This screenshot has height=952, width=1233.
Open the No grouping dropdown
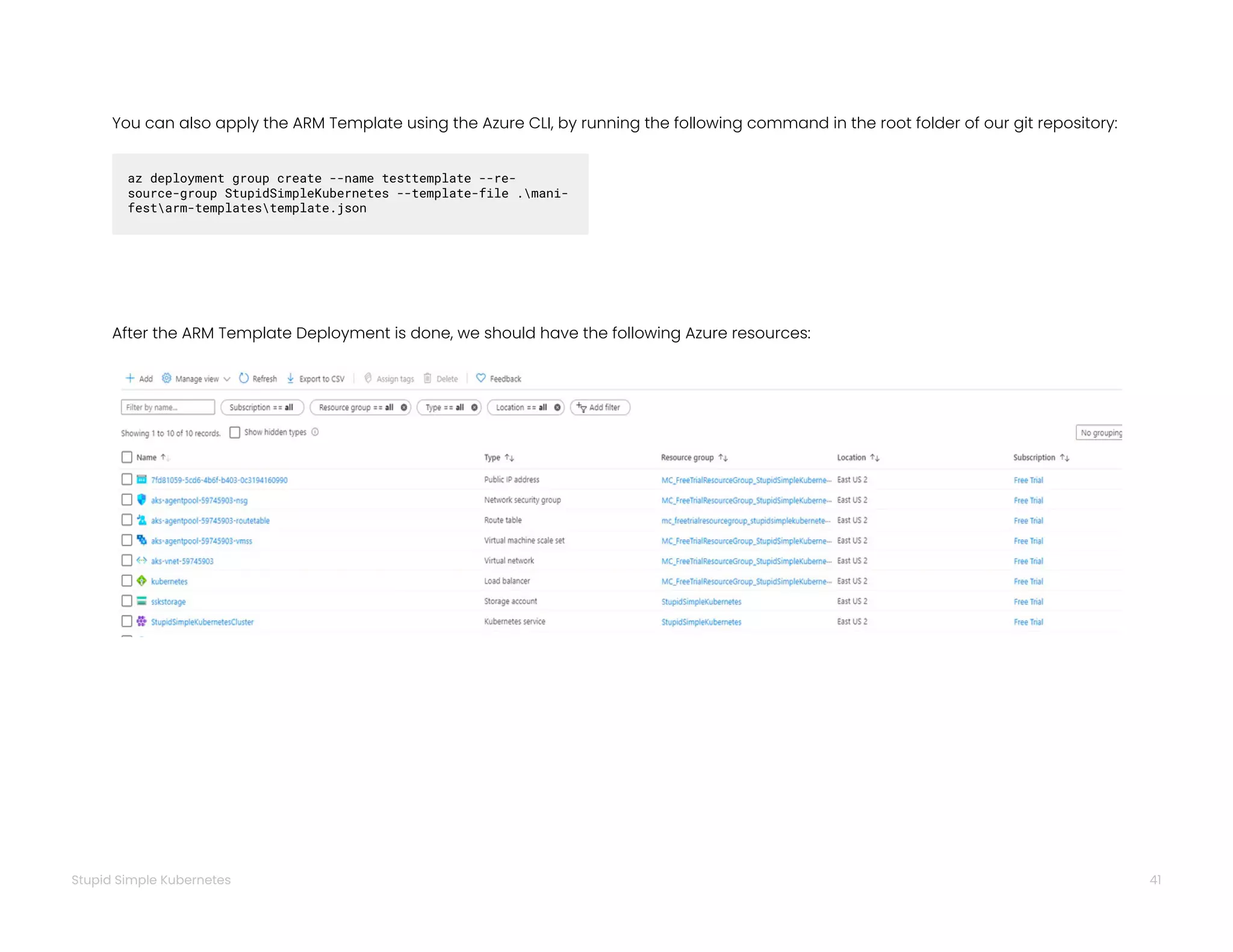(x=1099, y=433)
